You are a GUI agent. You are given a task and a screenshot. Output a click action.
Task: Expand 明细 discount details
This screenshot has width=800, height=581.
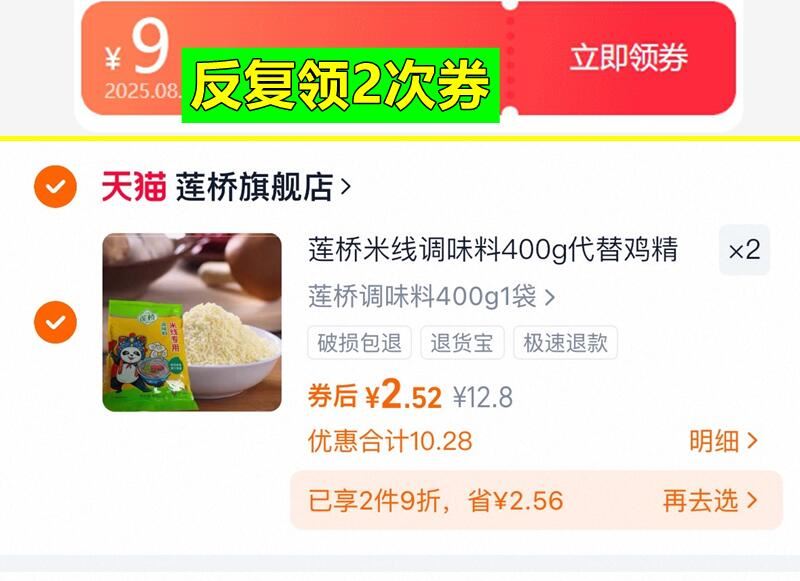(x=723, y=441)
